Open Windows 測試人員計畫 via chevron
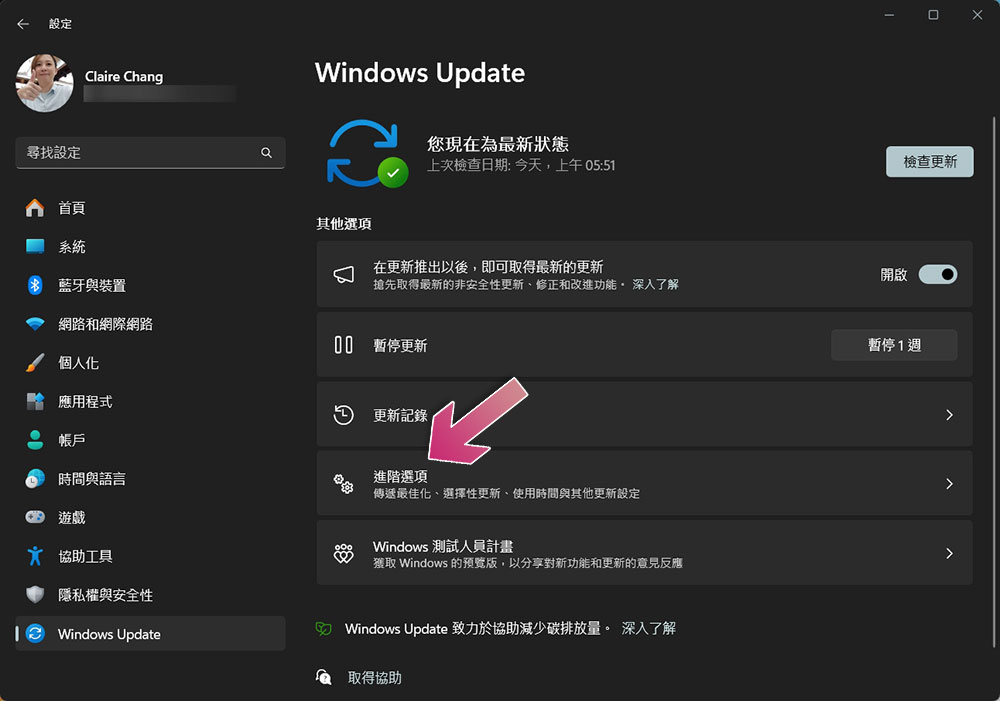 949,553
